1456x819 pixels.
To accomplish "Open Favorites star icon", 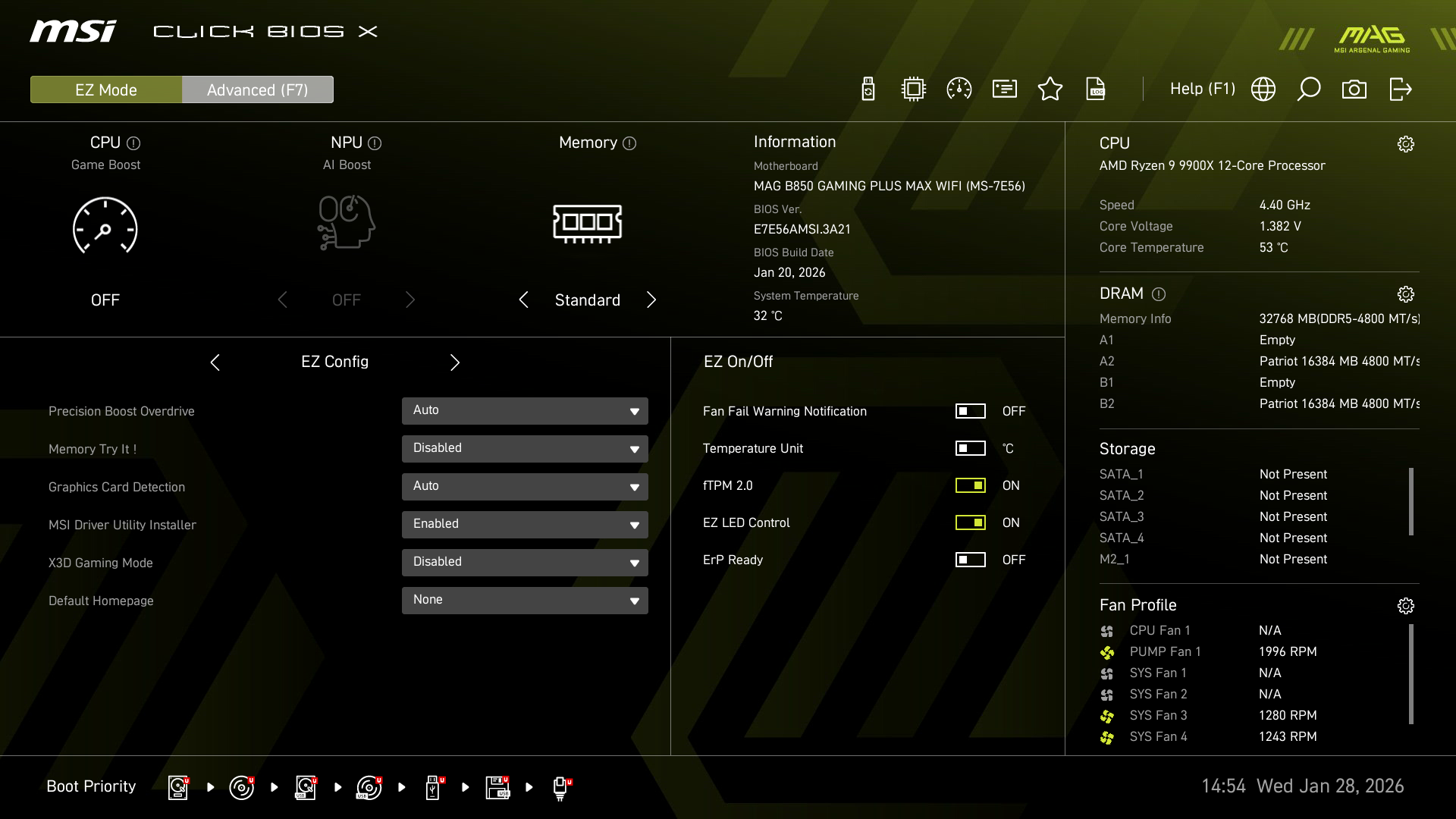I will point(1050,89).
